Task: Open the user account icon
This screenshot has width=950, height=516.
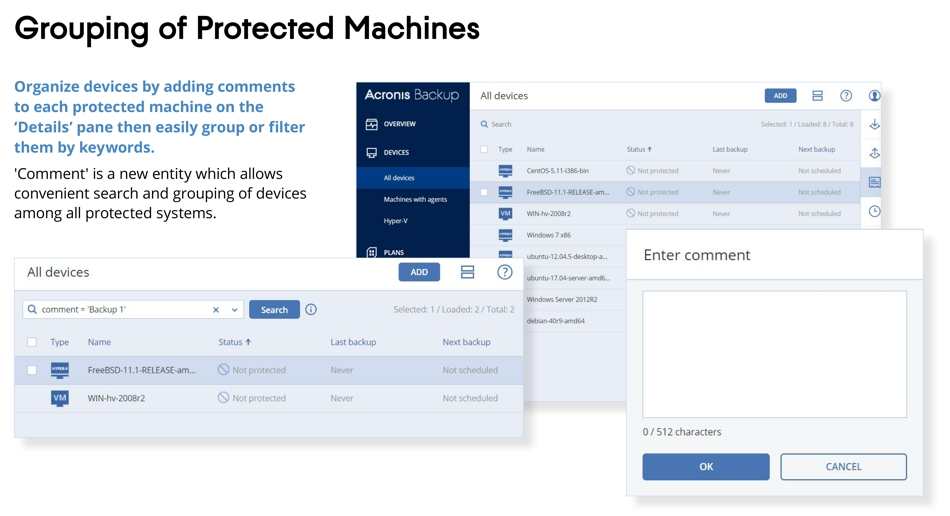Action: 874,96
